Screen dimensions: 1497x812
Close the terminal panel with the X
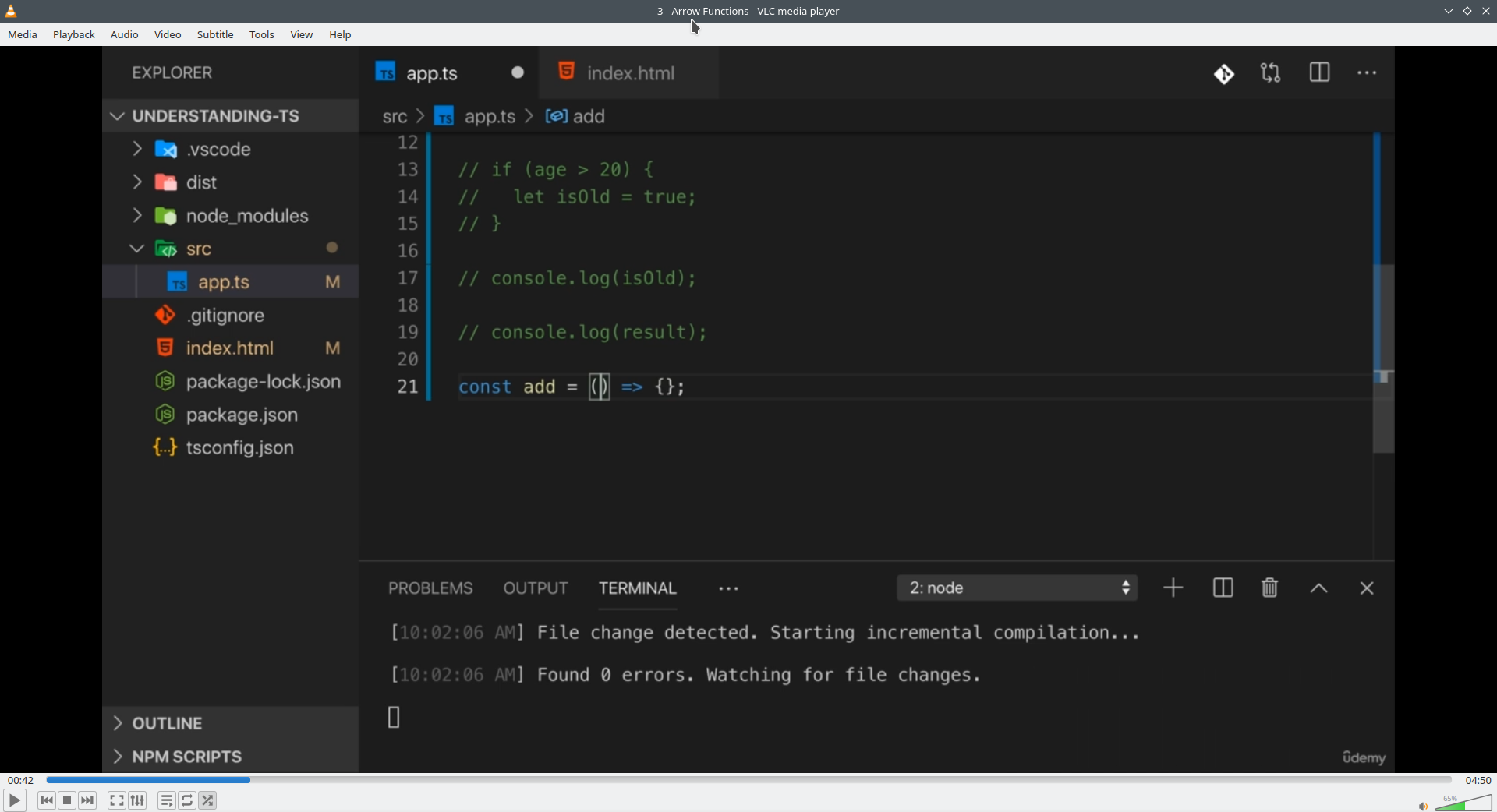[1367, 588]
